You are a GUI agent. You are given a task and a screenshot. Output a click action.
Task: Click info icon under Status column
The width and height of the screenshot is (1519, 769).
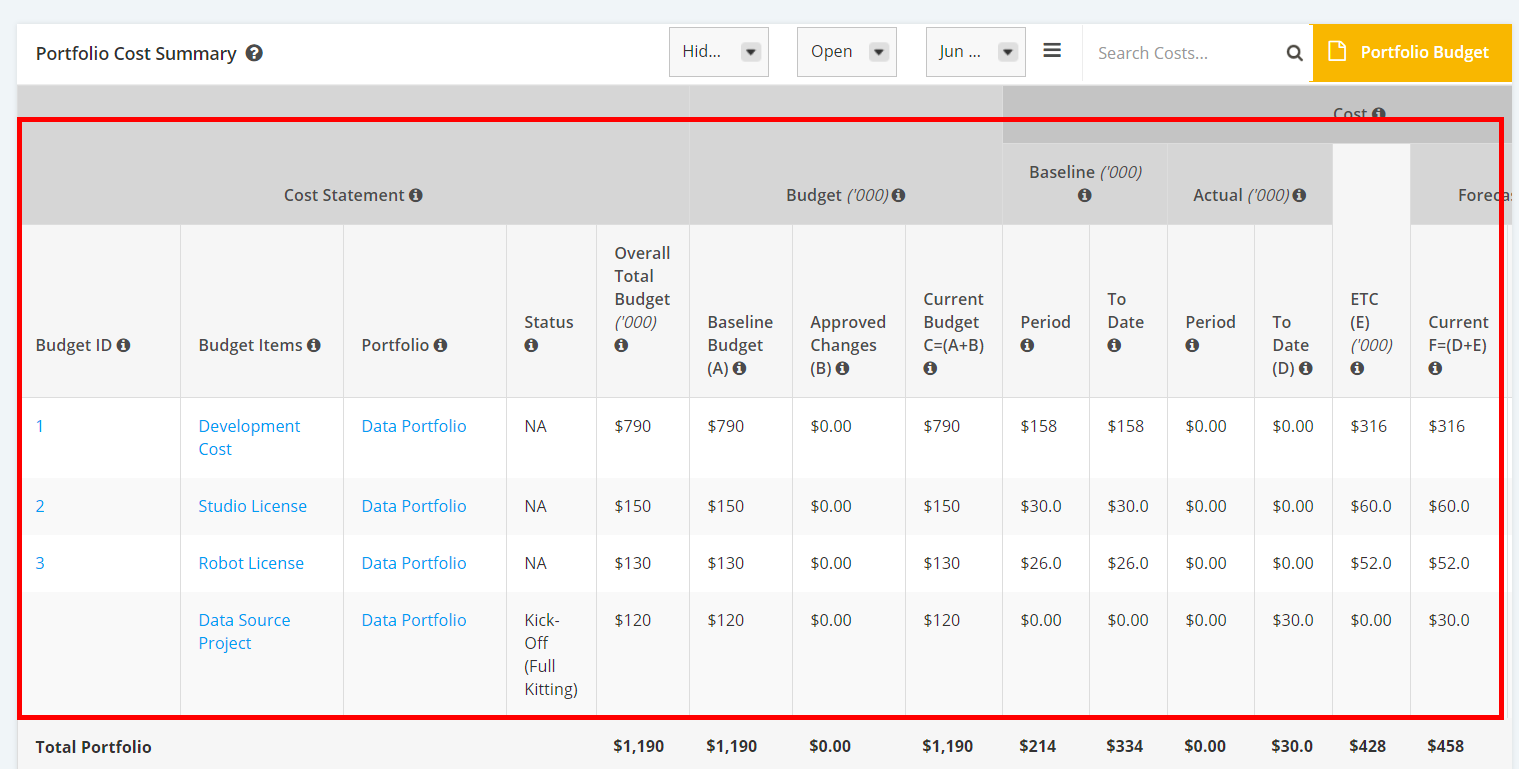coord(531,345)
